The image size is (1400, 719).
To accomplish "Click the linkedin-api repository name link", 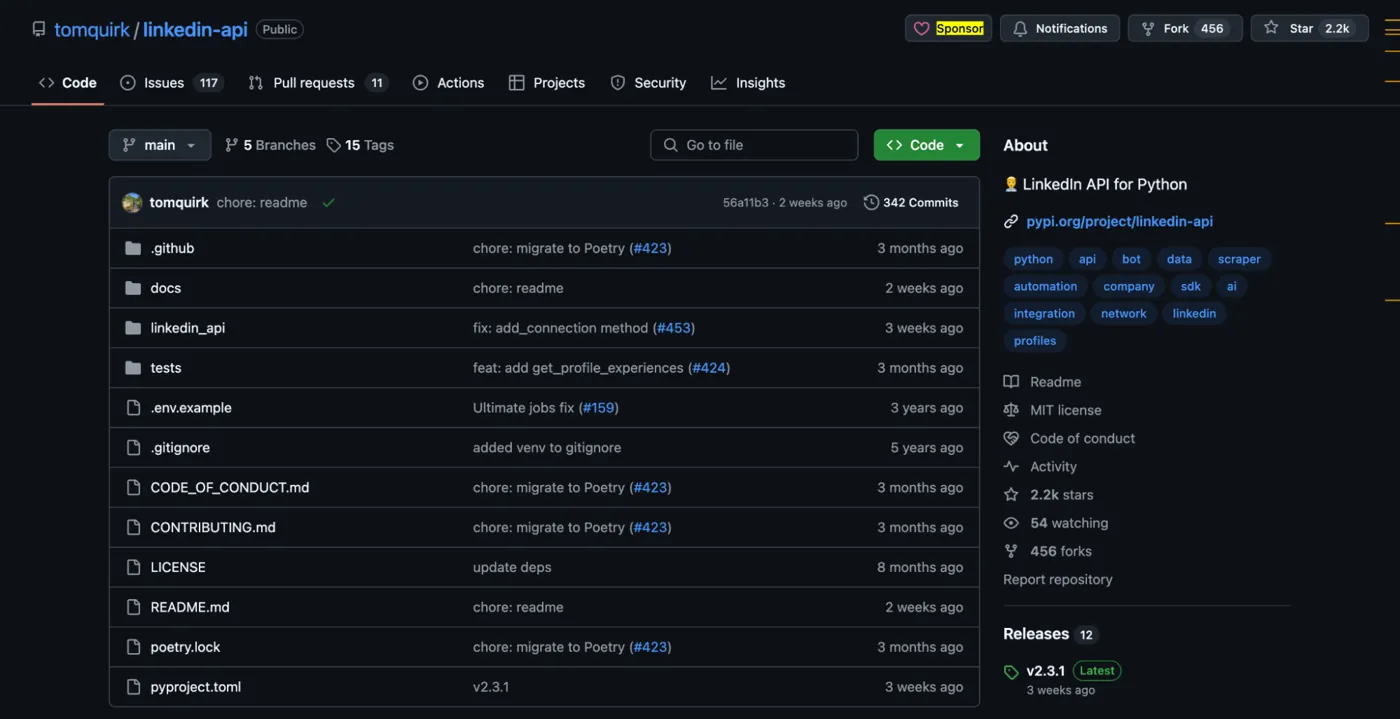I will (x=195, y=29).
